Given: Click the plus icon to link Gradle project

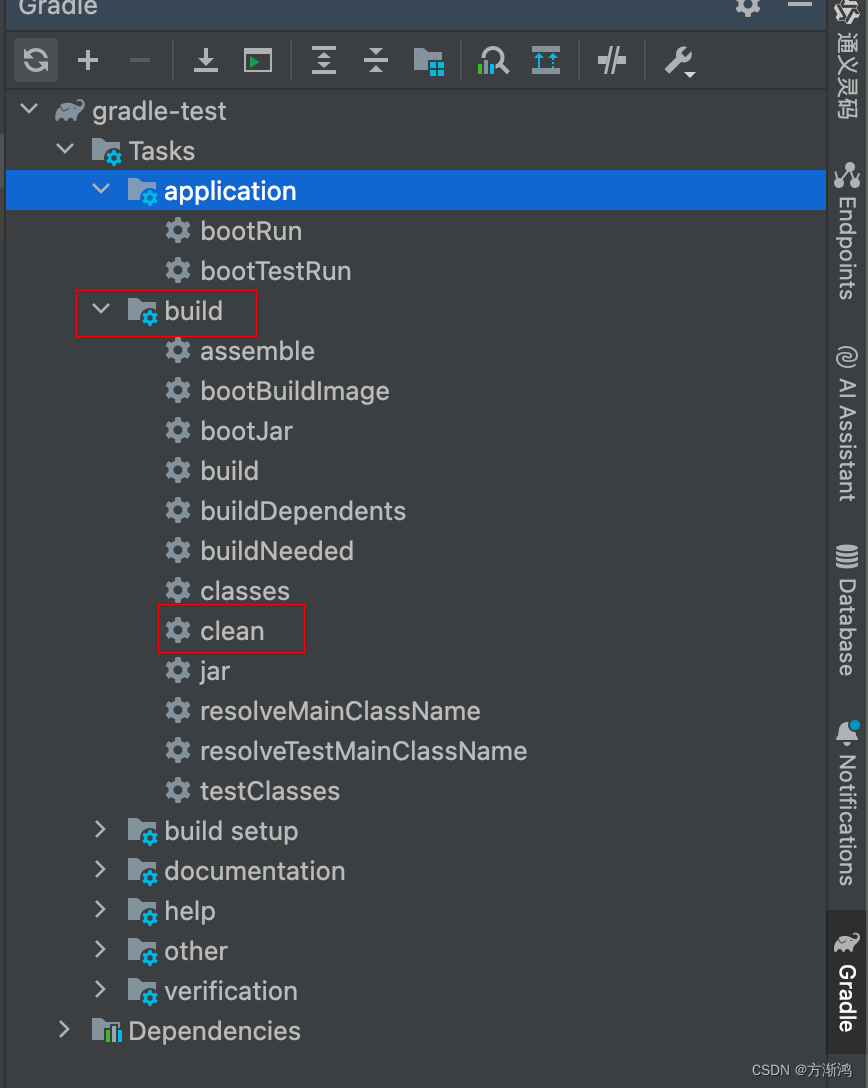Looking at the screenshot, I should (88, 60).
